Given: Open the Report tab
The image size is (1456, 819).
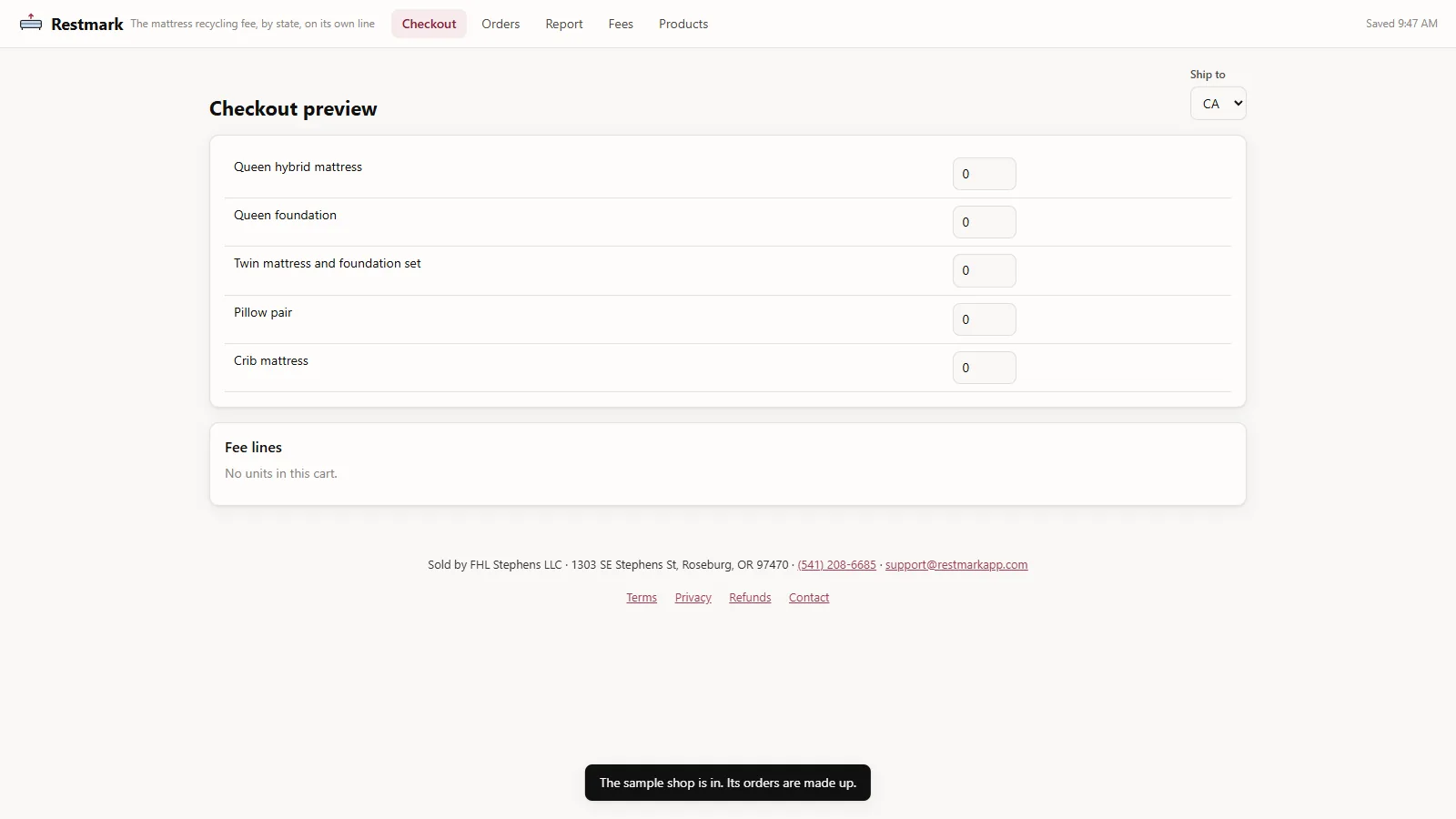Looking at the screenshot, I should [564, 24].
